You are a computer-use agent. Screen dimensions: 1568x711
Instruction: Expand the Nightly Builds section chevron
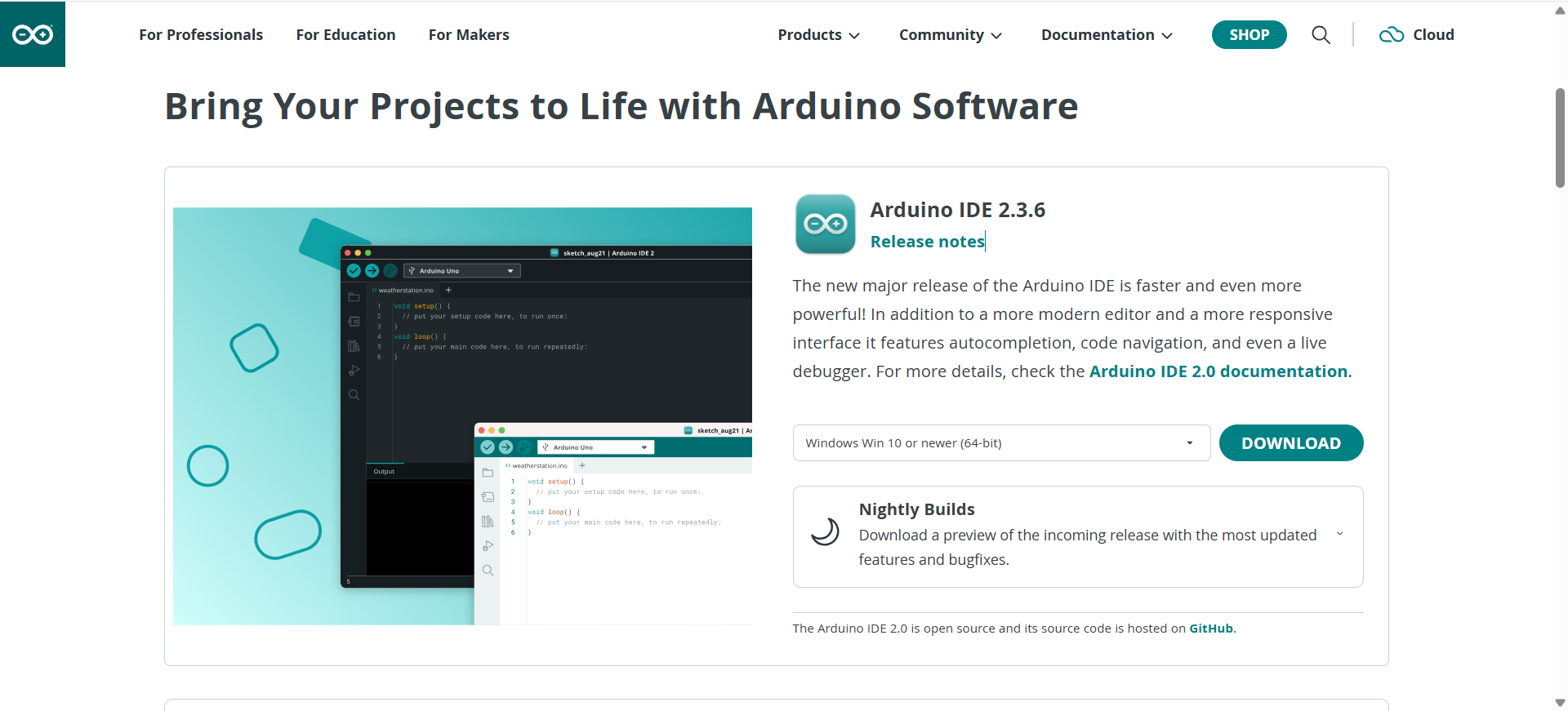[x=1339, y=534]
